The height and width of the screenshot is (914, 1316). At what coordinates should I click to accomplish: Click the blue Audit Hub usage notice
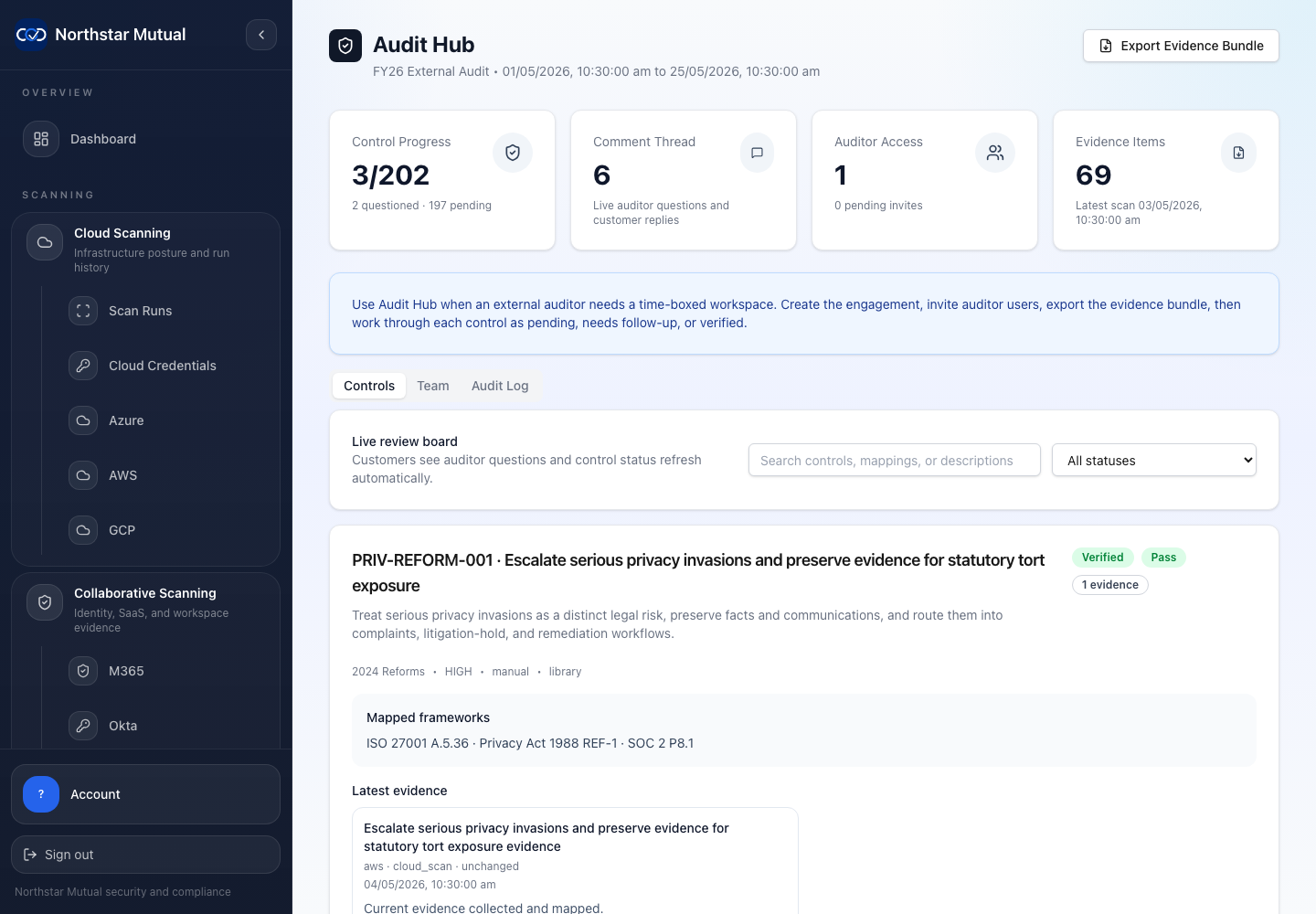click(x=803, y=314)
